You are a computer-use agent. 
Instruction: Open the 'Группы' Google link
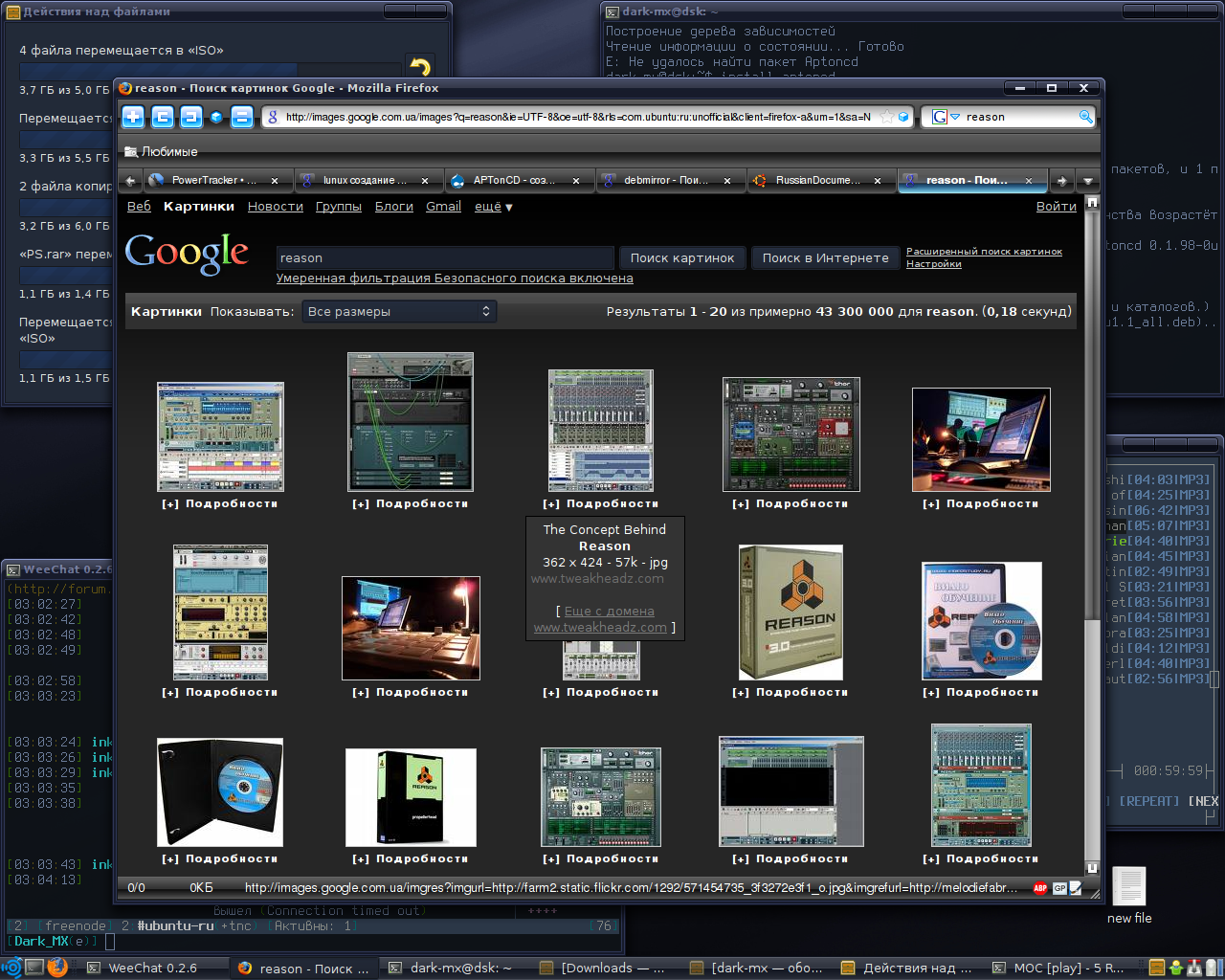(339, 207)
